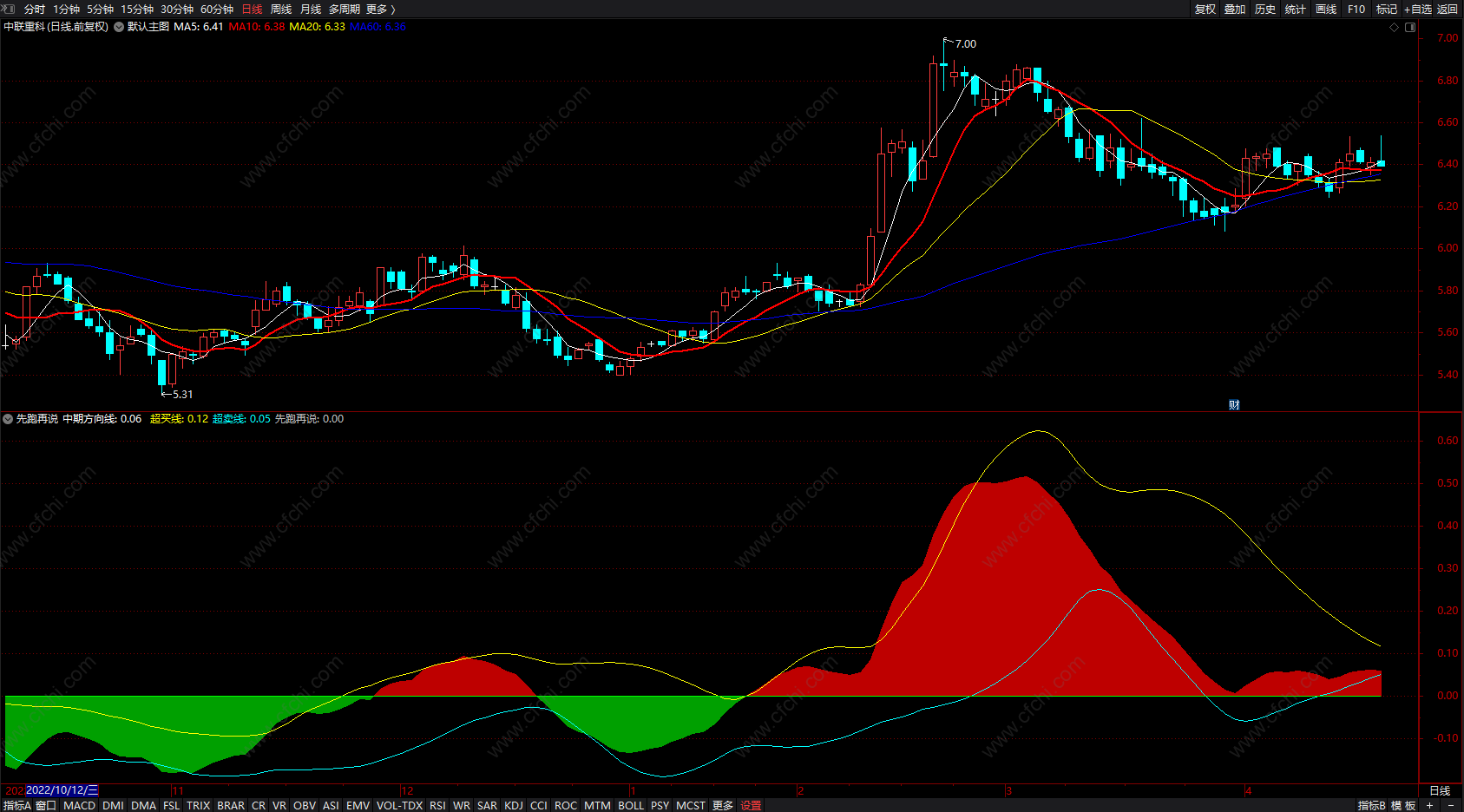Open the F10 company info button
Image resolution: width=1464 pixels, height=812 pixels.
[1356, 9]
